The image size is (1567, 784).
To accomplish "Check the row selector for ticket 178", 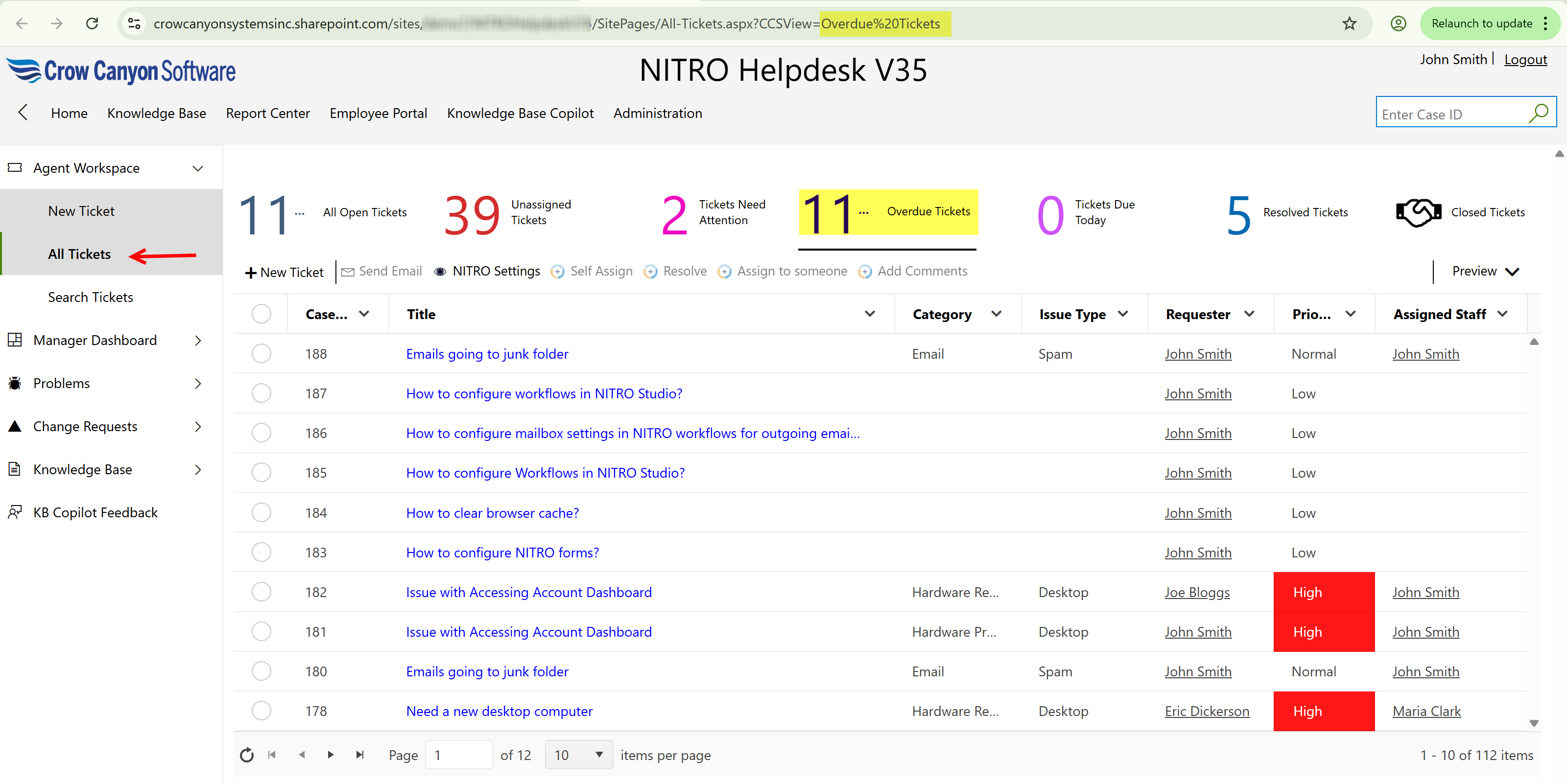I will (261, 711).
